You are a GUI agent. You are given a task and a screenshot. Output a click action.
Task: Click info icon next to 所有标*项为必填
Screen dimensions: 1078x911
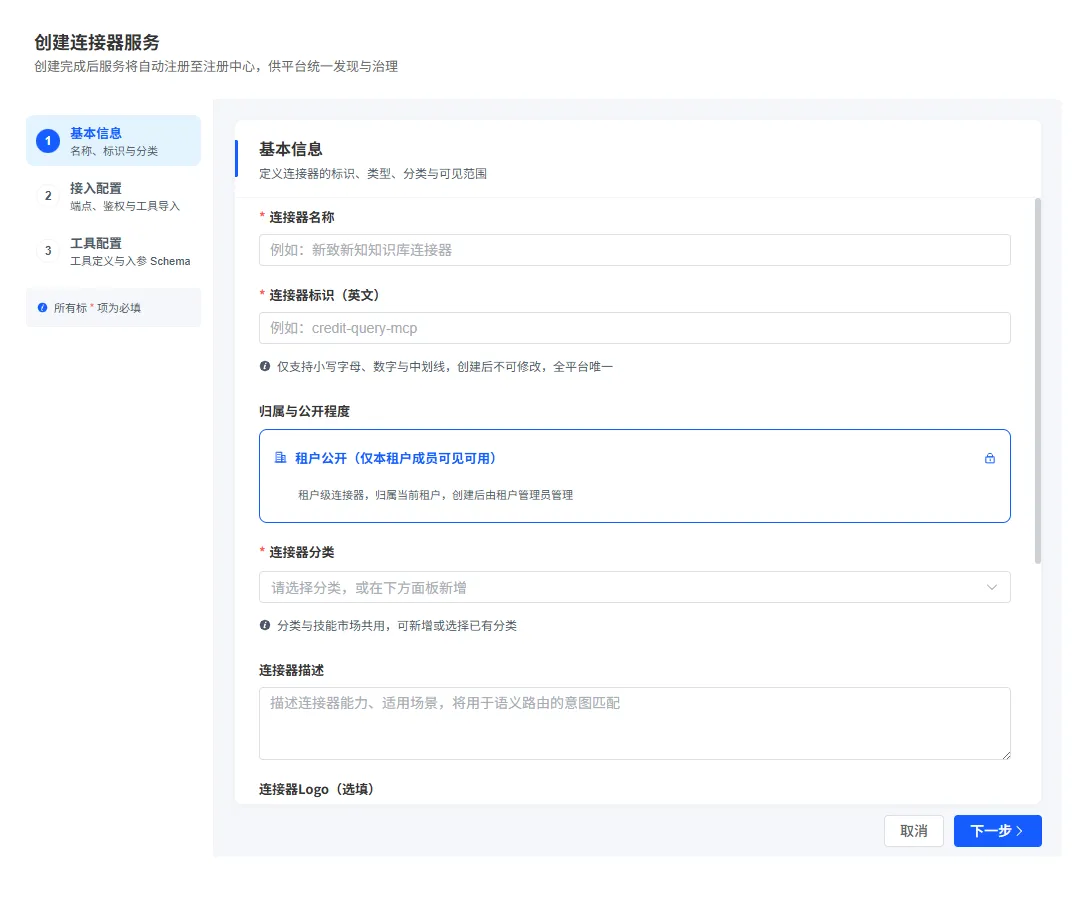coord(43,308)
